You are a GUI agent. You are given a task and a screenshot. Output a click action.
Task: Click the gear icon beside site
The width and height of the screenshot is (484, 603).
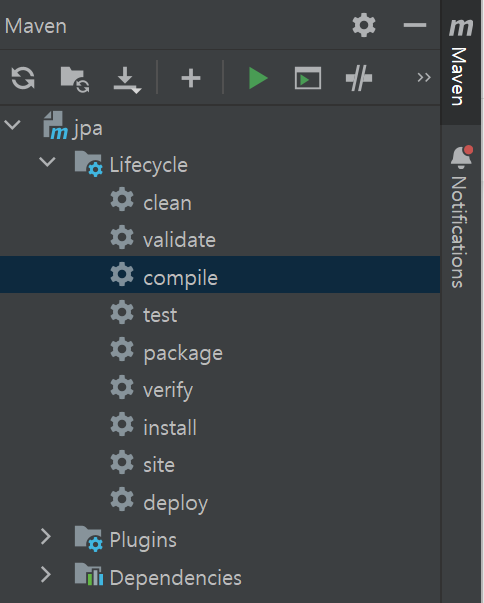(122, 461)
